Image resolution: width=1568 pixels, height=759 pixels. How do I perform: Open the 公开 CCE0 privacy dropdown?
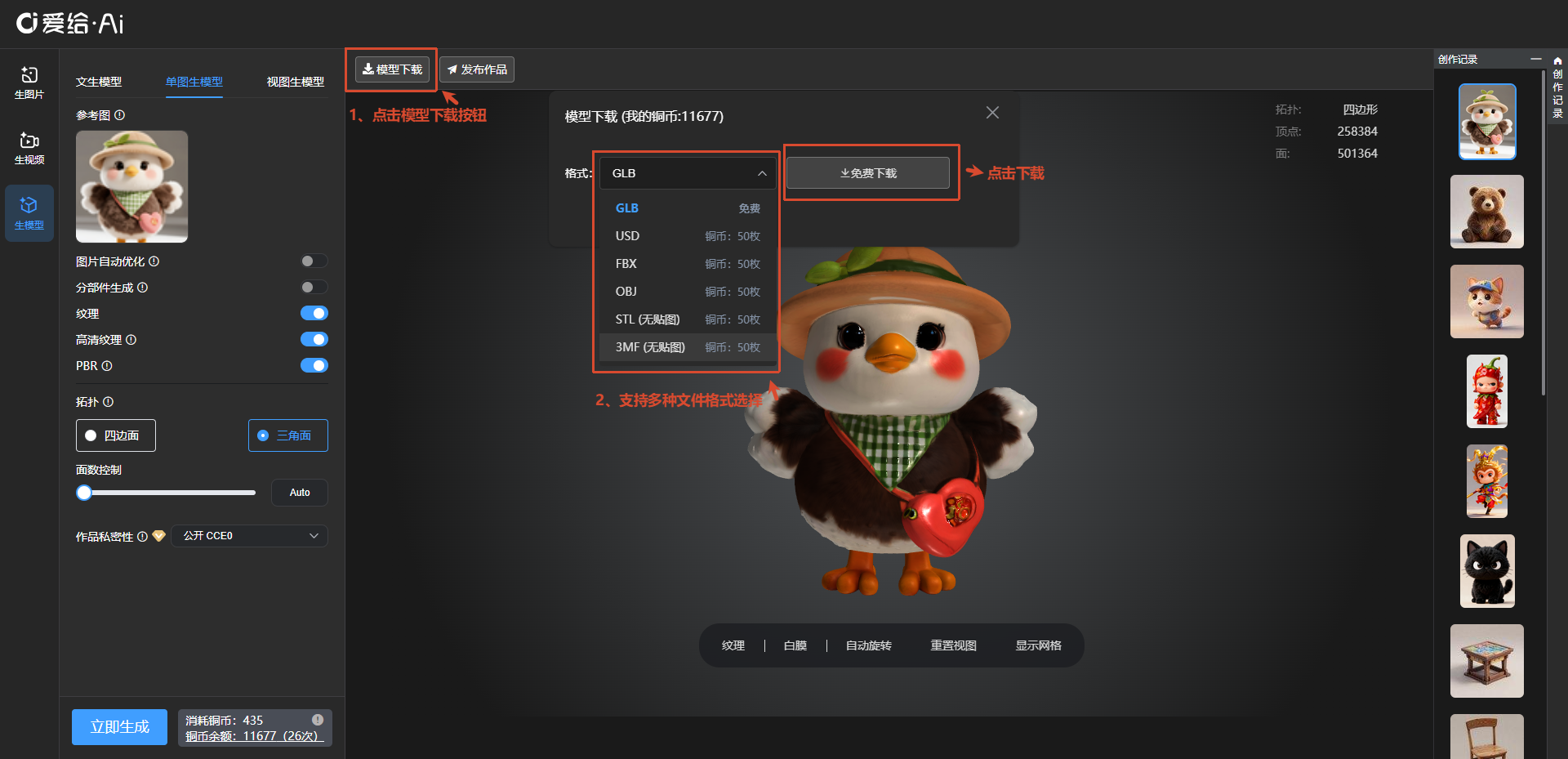(250, 536)
